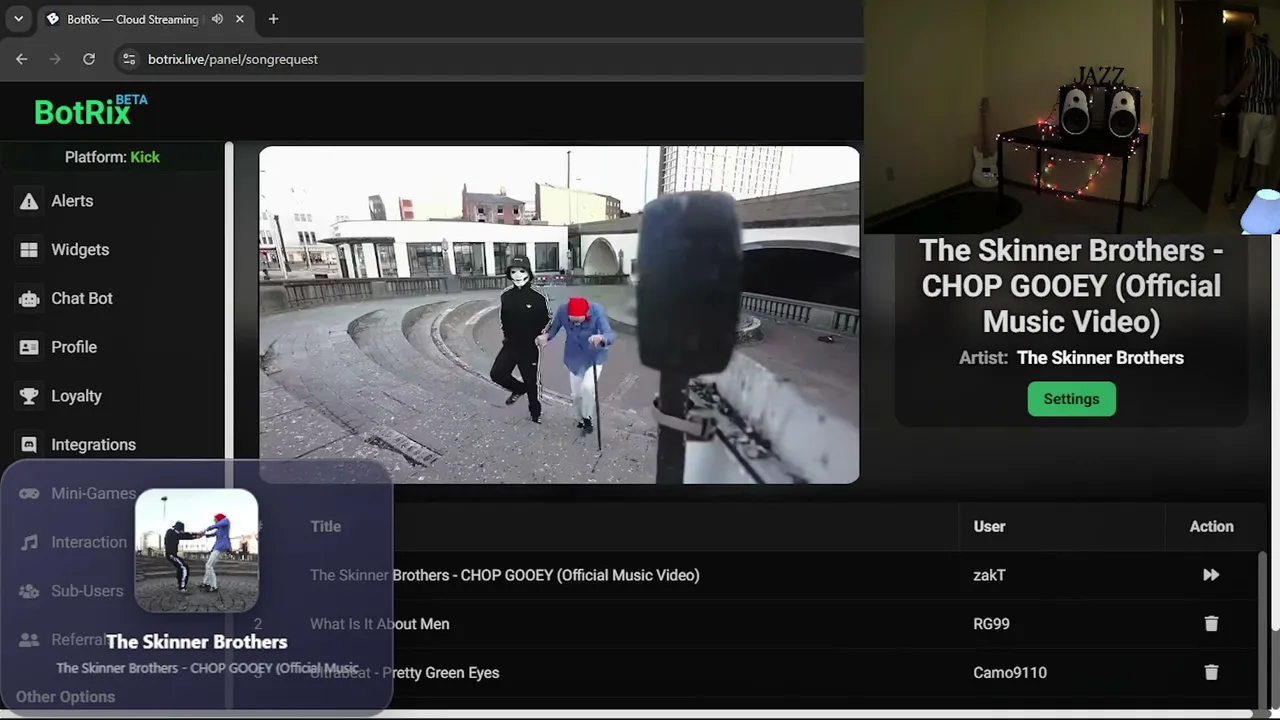Delete the song requested by Camo9110
The width and height of the screenshot is (1280, 720).
click(x=1211, y=673)
